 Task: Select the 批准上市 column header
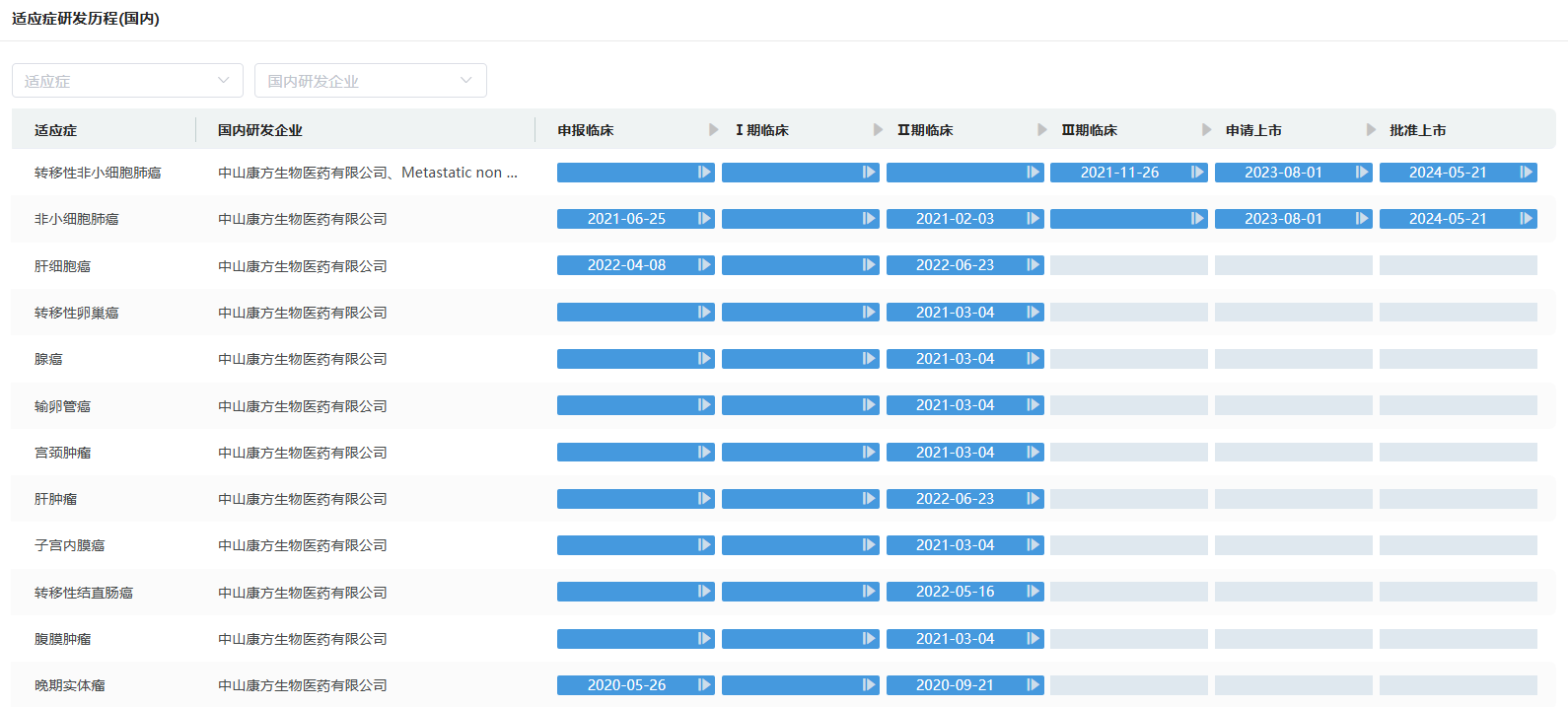tap(1417, 130)
